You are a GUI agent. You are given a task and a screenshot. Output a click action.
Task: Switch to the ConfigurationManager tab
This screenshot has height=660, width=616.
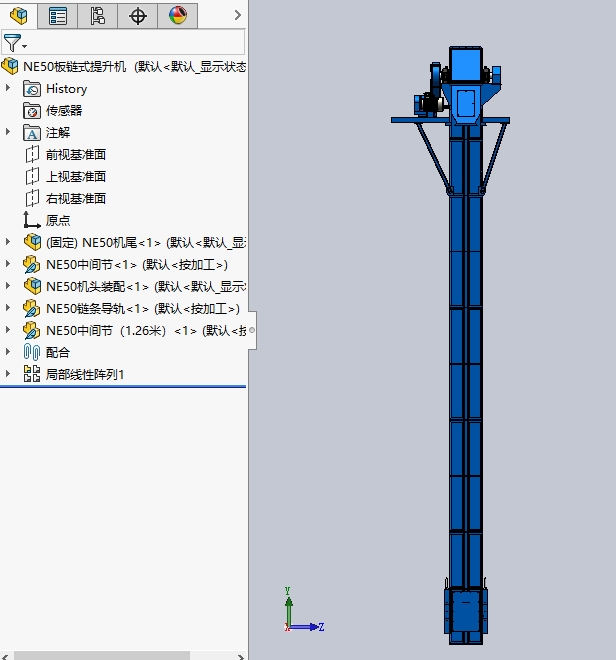click(x=98, y=16)
